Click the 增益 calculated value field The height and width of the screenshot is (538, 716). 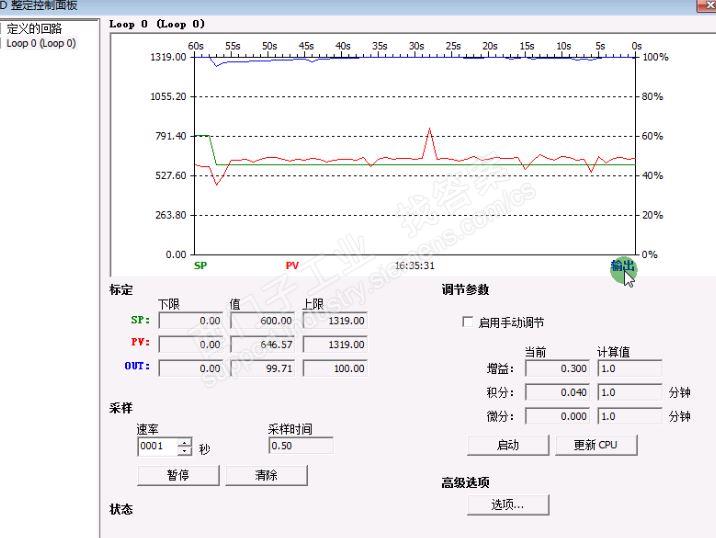(x=629, y=369)
